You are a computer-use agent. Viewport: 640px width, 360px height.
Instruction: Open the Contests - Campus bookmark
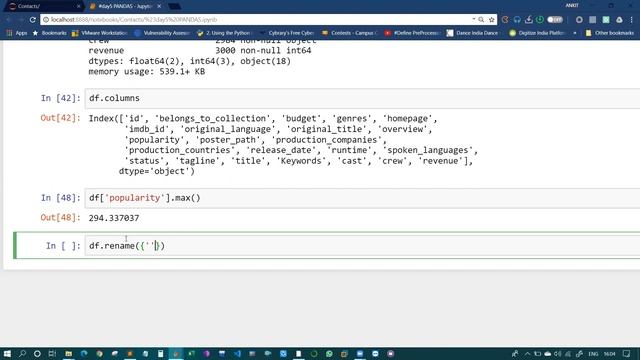349,33
